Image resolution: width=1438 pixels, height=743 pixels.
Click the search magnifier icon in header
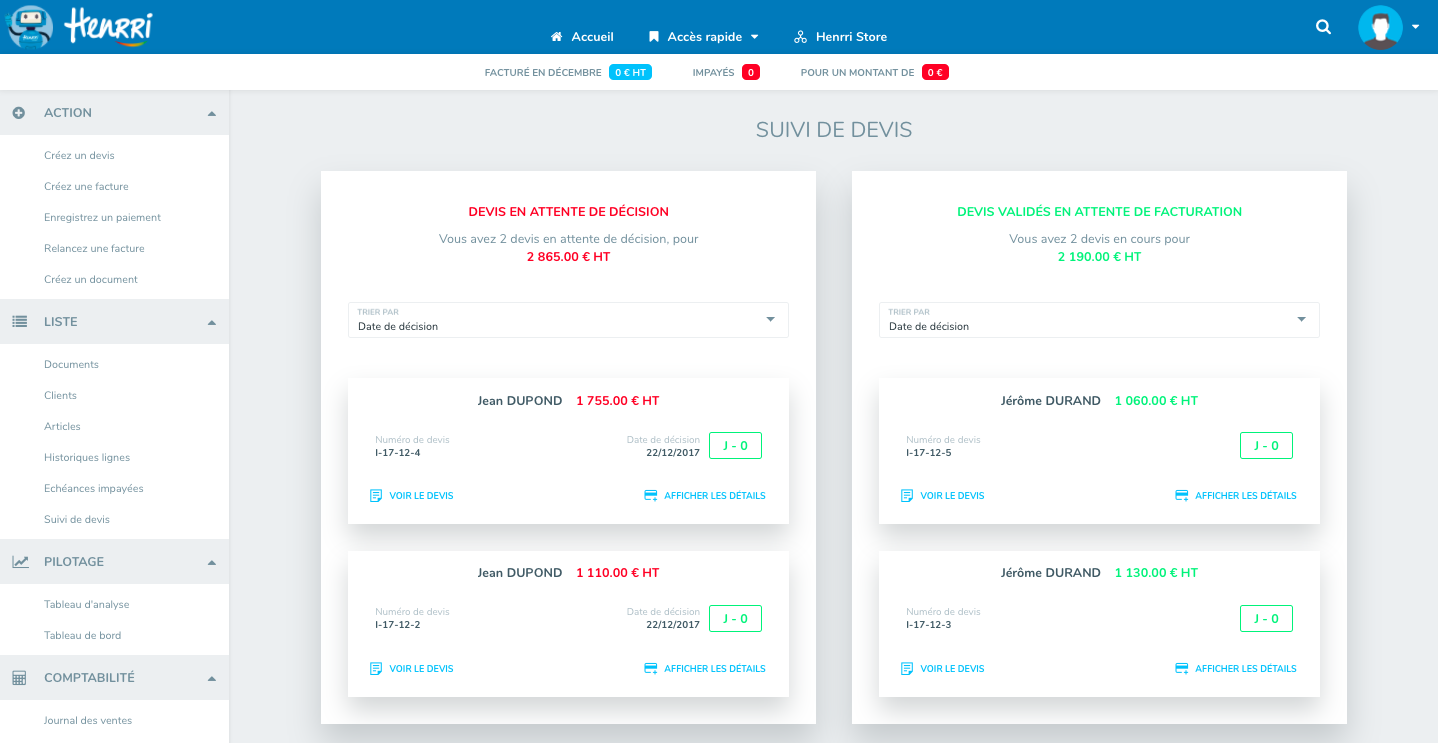(1323, 28)
